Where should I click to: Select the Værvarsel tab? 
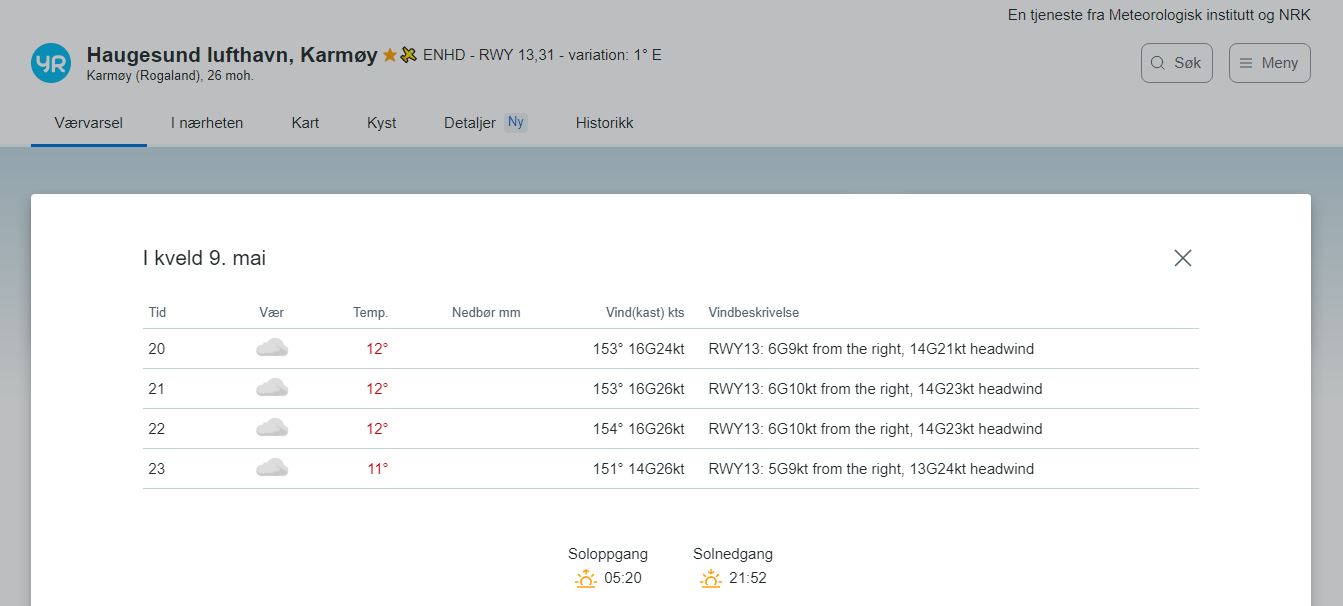89,123
